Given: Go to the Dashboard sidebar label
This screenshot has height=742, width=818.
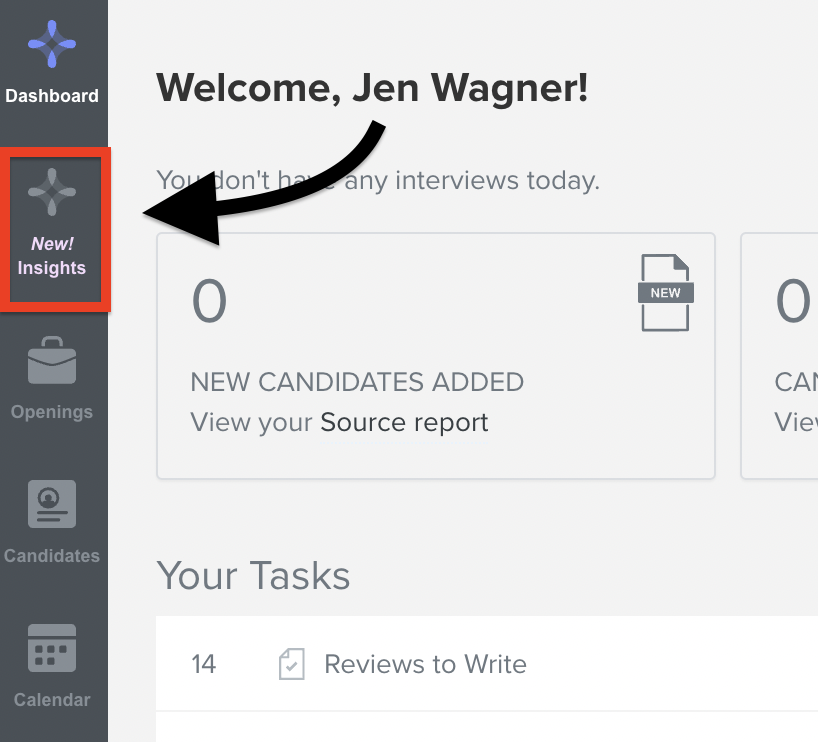Looking at the screenshot, I should coord(52,96).
